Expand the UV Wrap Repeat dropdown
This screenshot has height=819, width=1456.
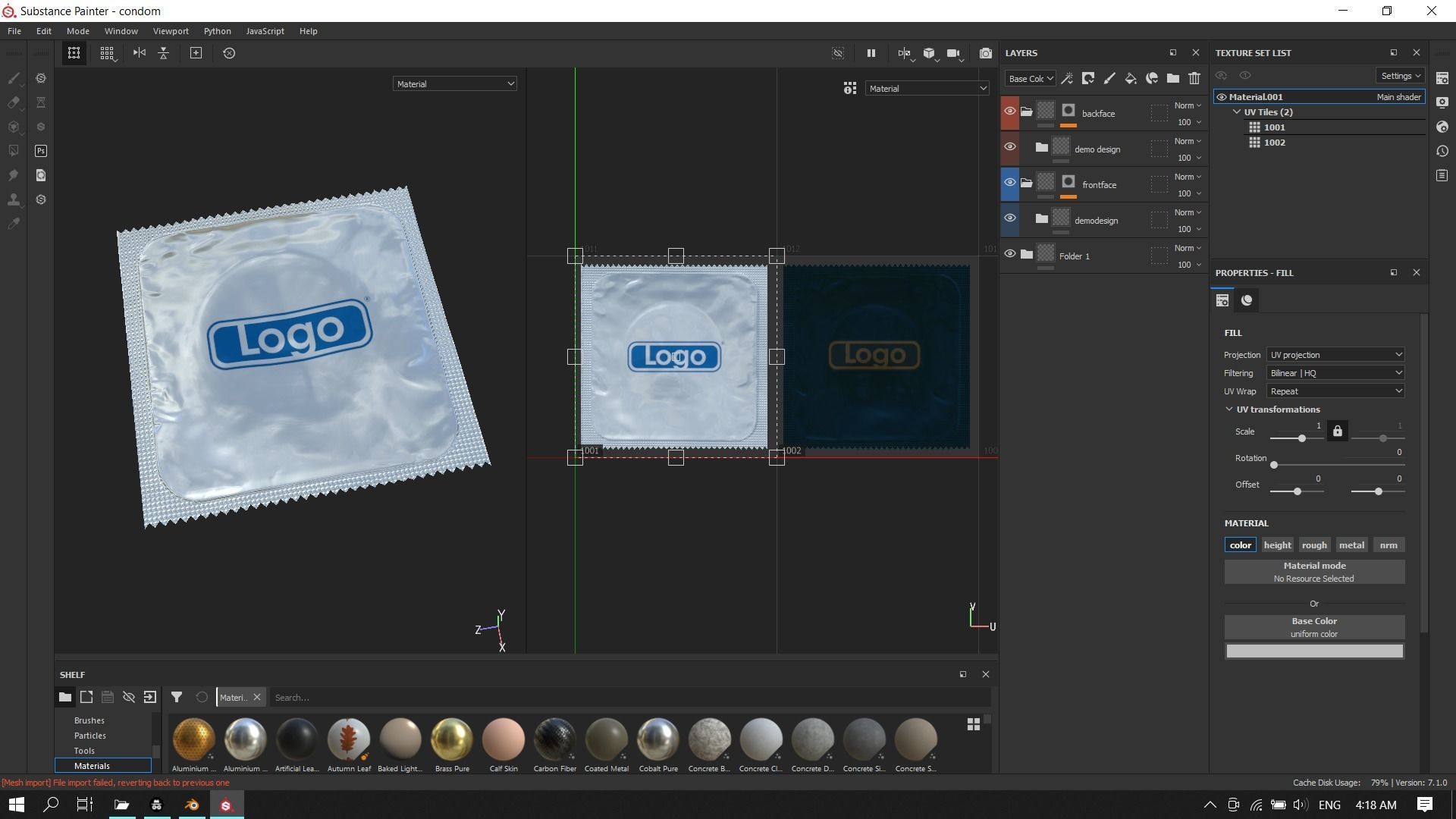point(1335,391)
